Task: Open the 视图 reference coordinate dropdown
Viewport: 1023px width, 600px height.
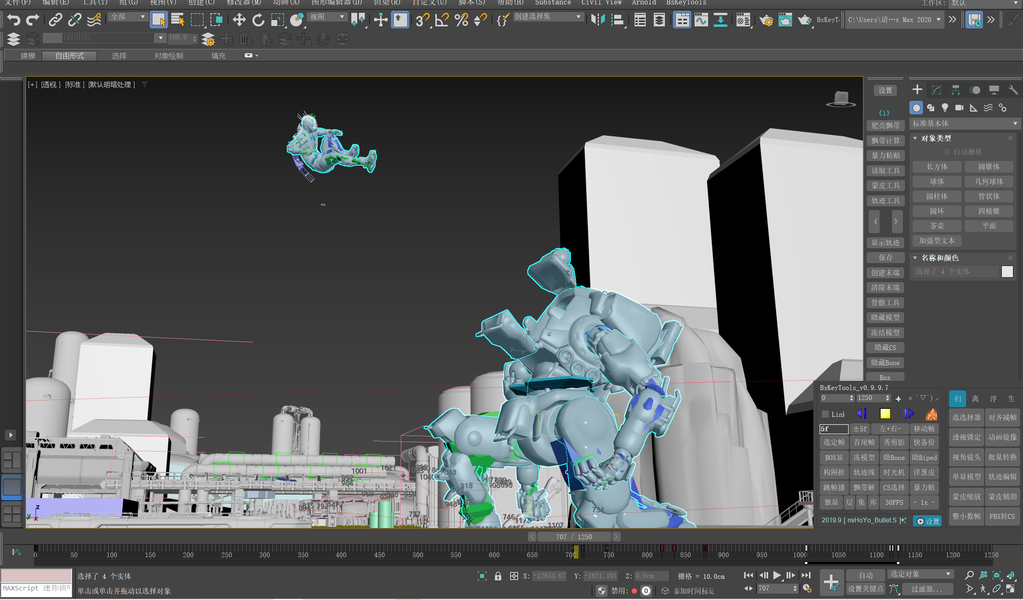Action: [x=327, y=17]
